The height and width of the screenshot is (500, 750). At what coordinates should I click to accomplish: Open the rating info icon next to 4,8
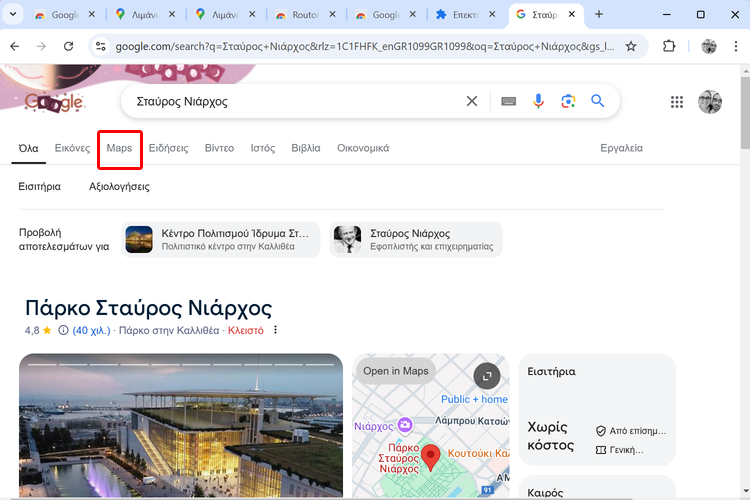tap(63, 330)
